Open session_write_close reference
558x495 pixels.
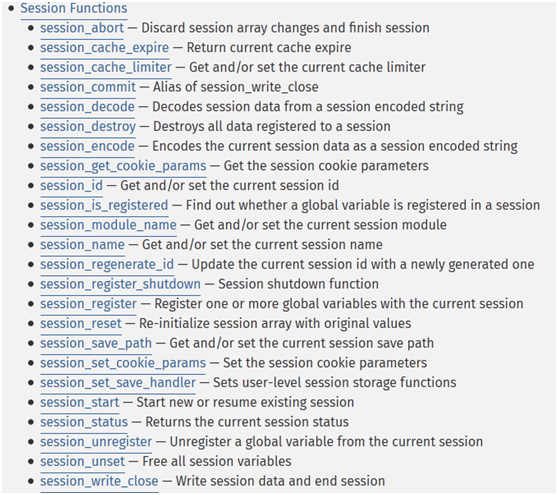(x=99, y=481)
